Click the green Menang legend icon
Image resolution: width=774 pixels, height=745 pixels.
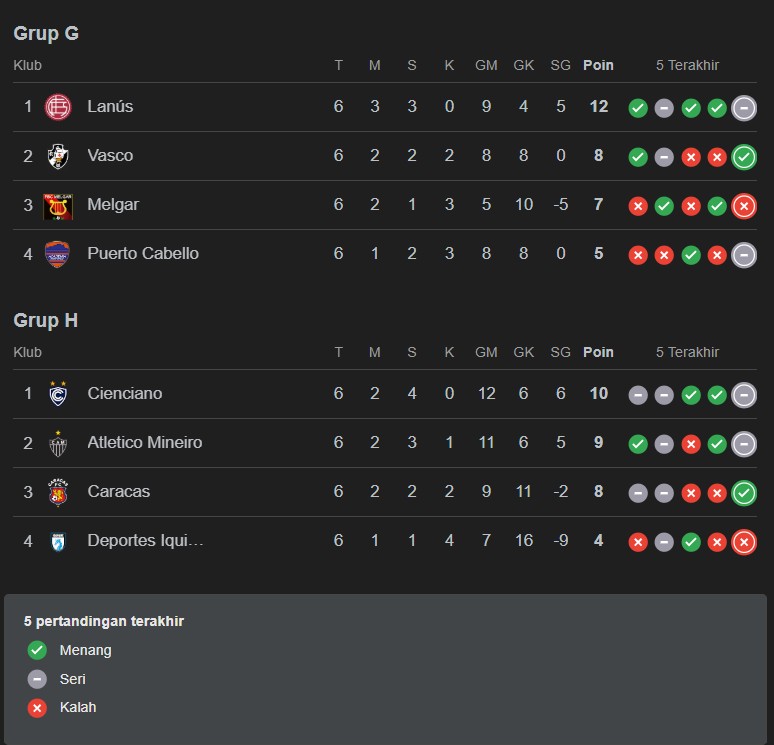tap(37, 651)
